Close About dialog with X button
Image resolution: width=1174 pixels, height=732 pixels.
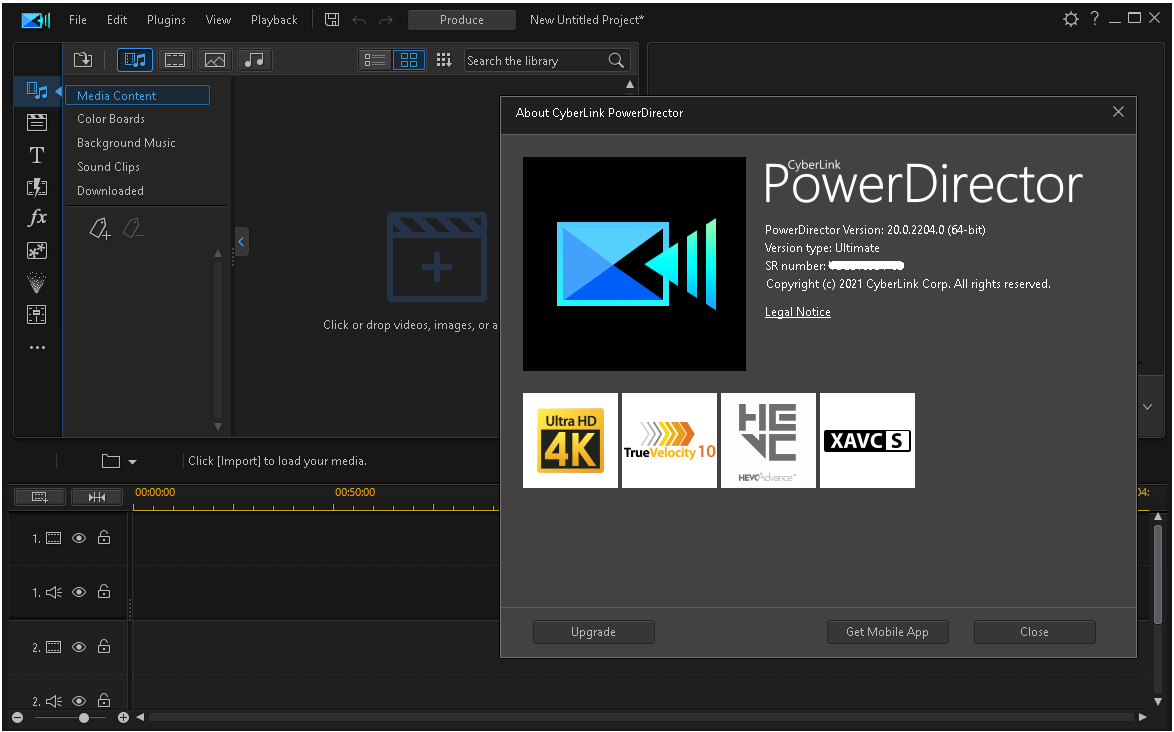coord(1118,112)
